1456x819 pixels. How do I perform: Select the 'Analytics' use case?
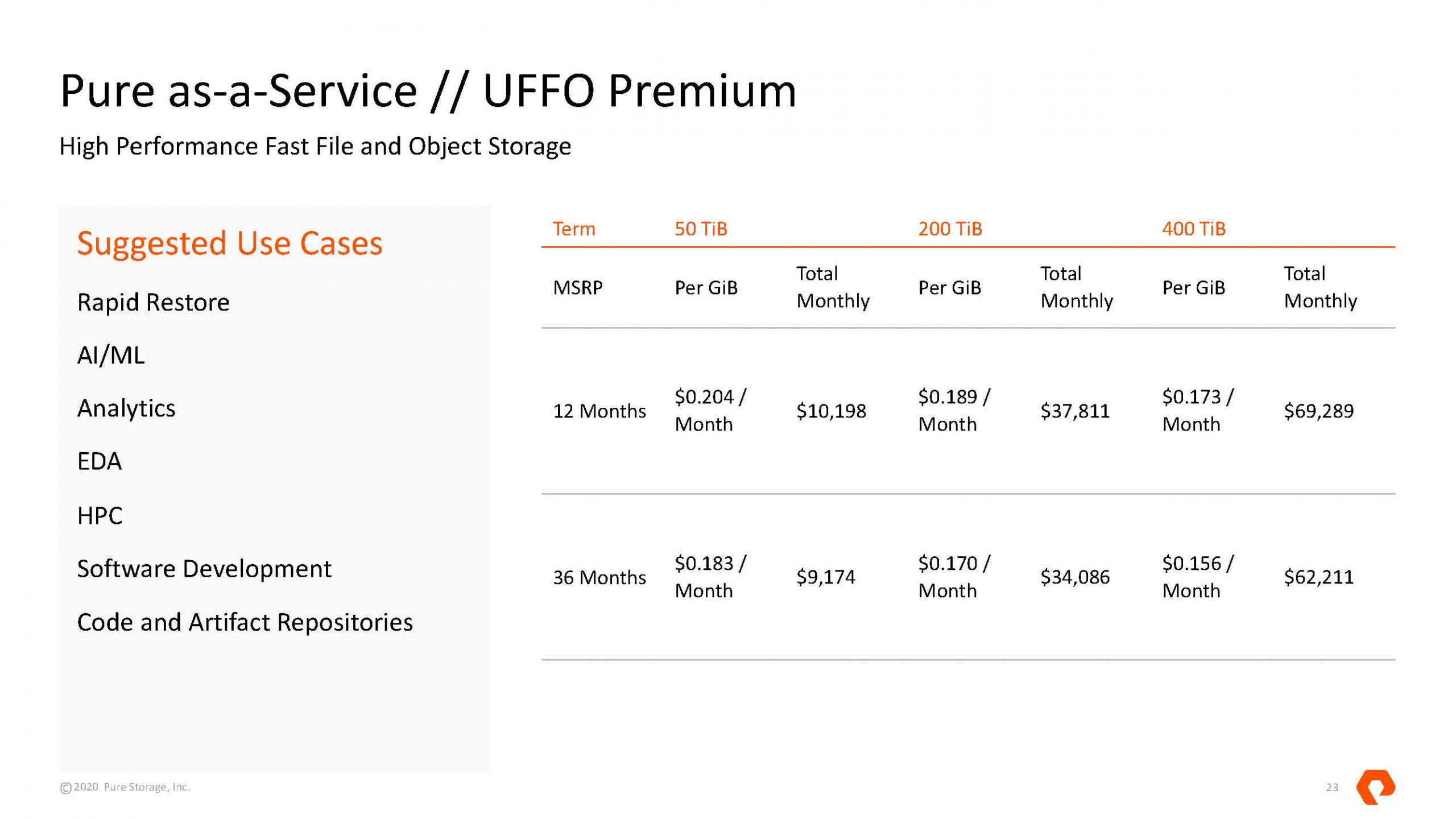point(126,408)
